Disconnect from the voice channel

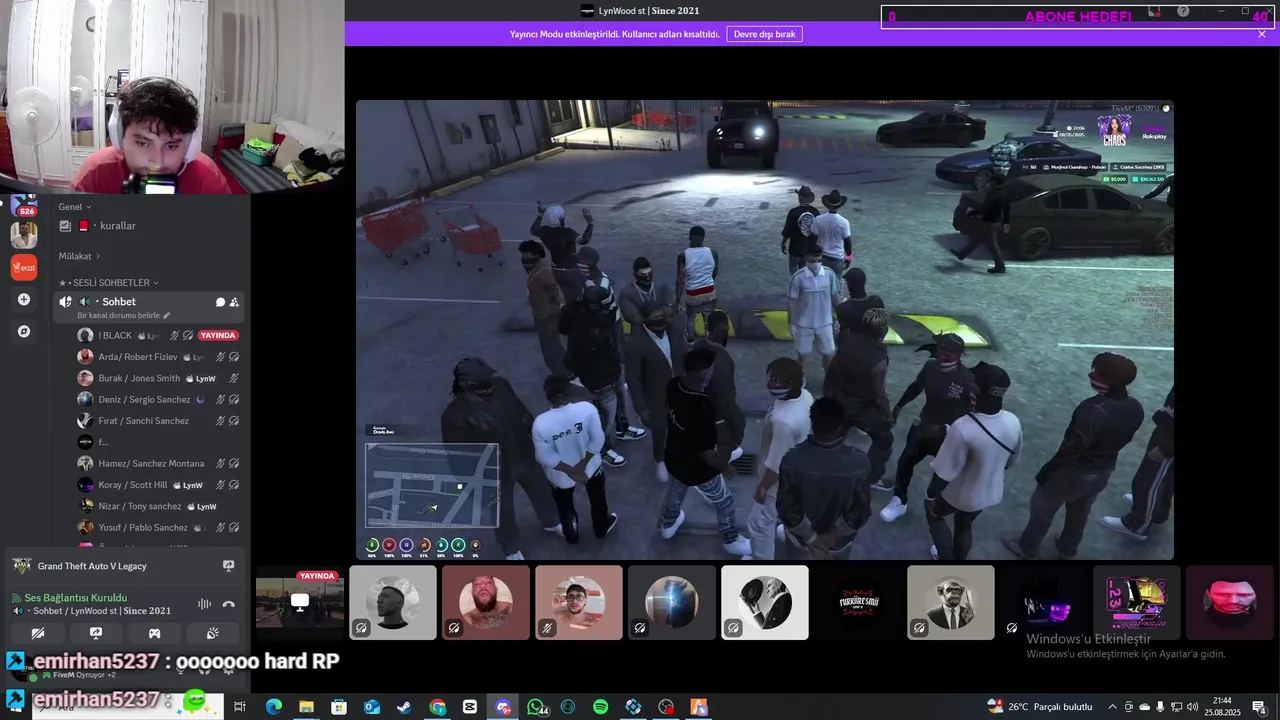point(229,604)
